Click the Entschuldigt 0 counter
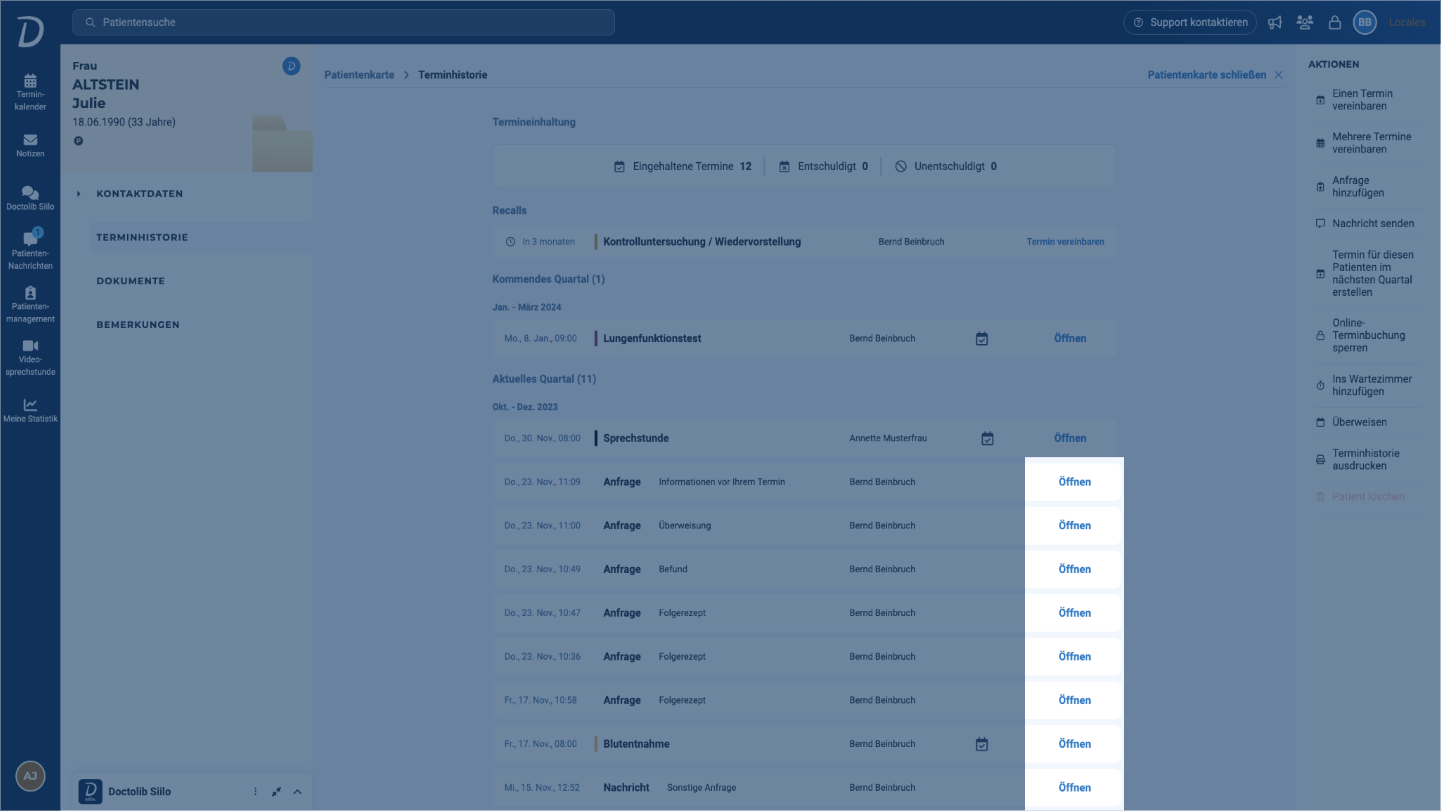 point(823,167)
